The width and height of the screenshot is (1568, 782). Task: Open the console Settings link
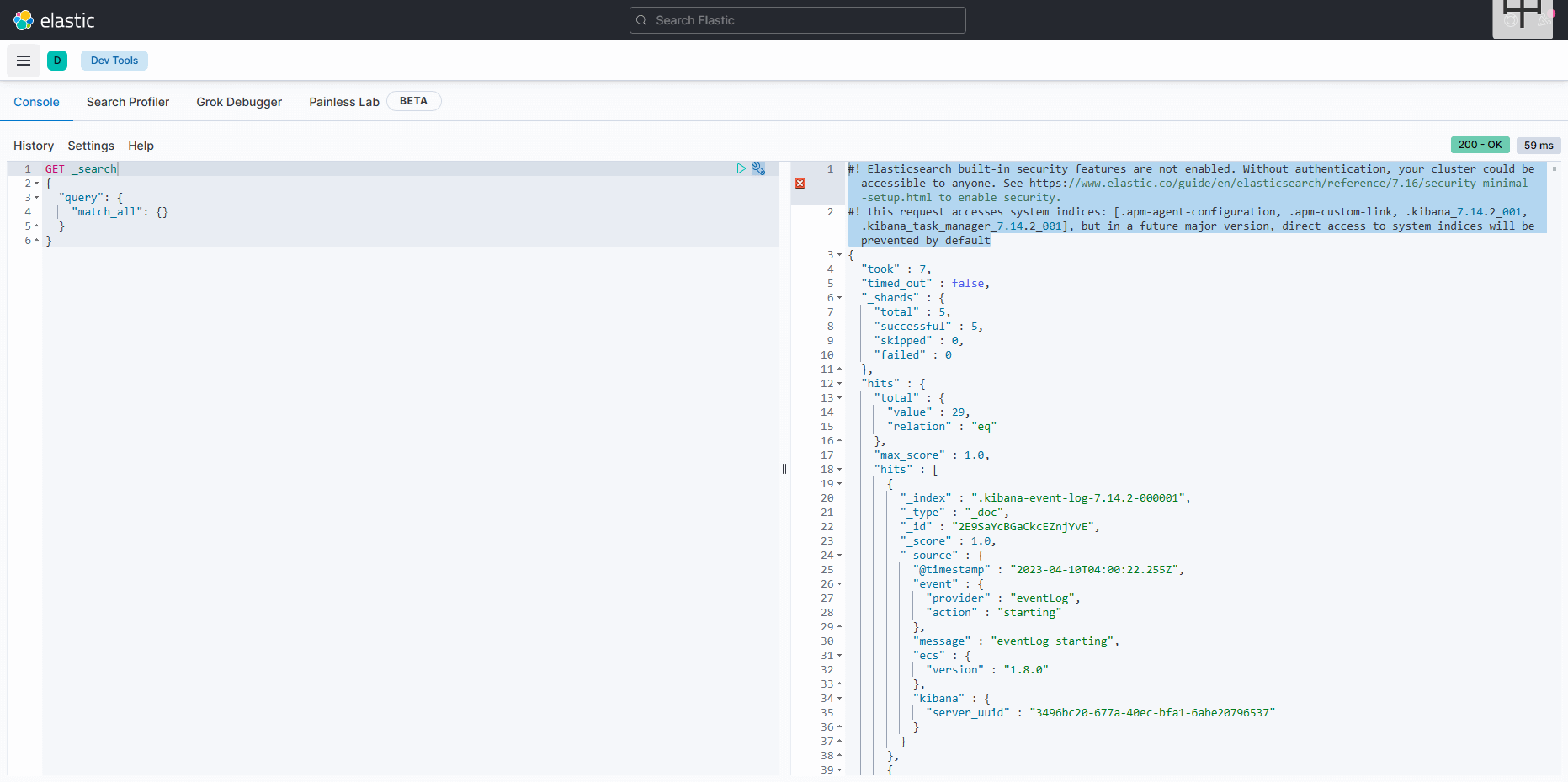point(91,146)
